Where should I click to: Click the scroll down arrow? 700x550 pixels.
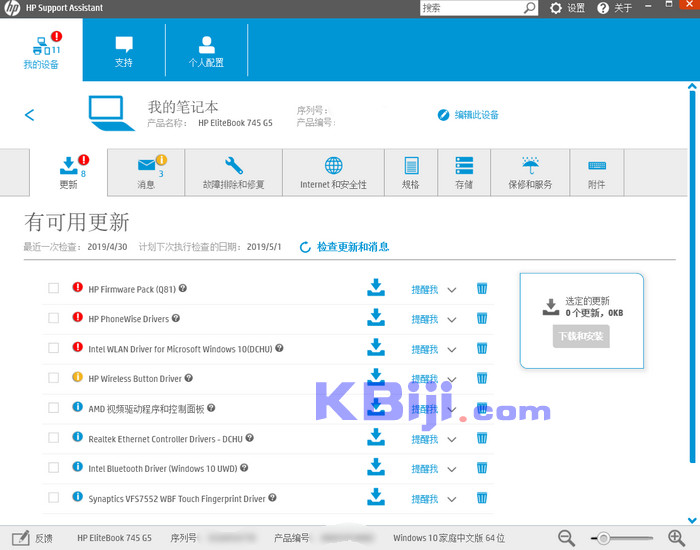point(692,520)
